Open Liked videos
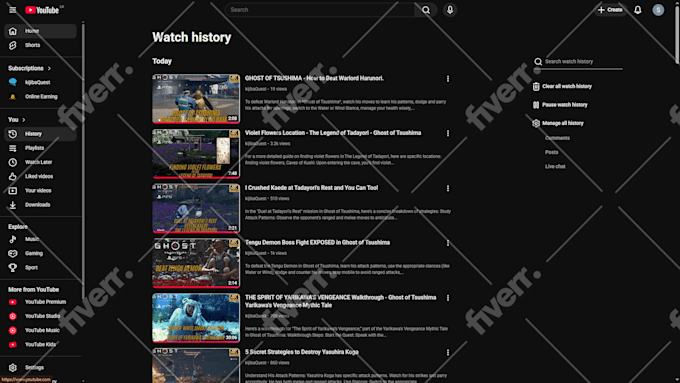The image size is (680, 383). (x=40, y=177)
